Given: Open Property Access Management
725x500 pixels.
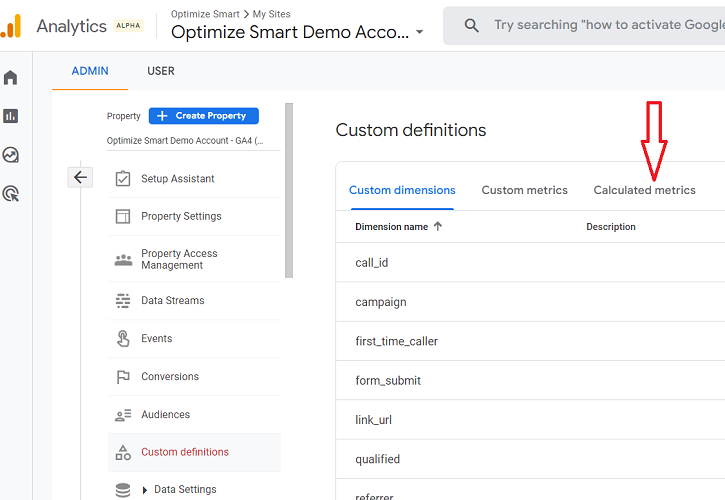Looking at the screenshot, I should pos(179,259).
